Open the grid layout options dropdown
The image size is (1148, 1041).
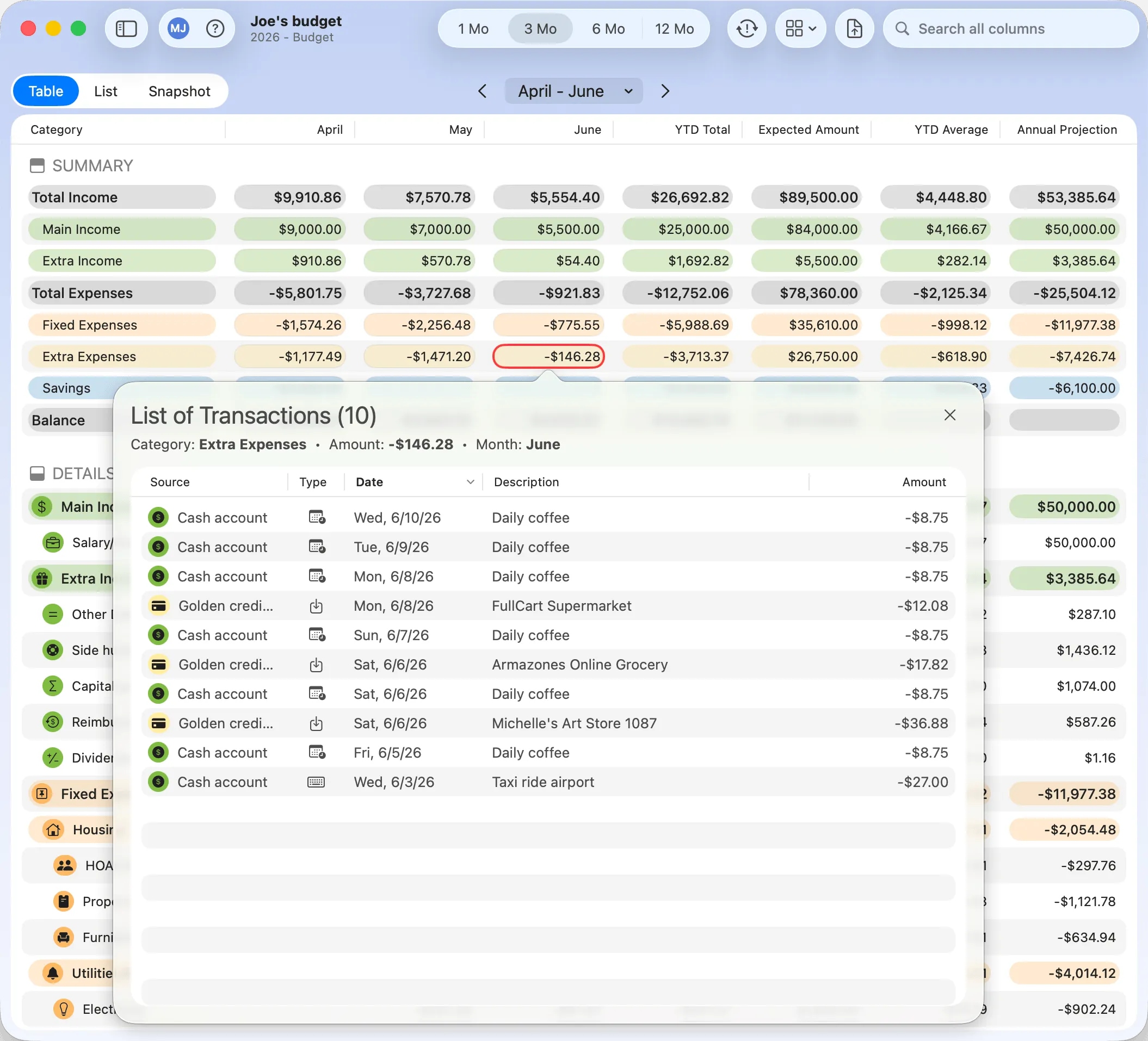[x=800, y=28]
